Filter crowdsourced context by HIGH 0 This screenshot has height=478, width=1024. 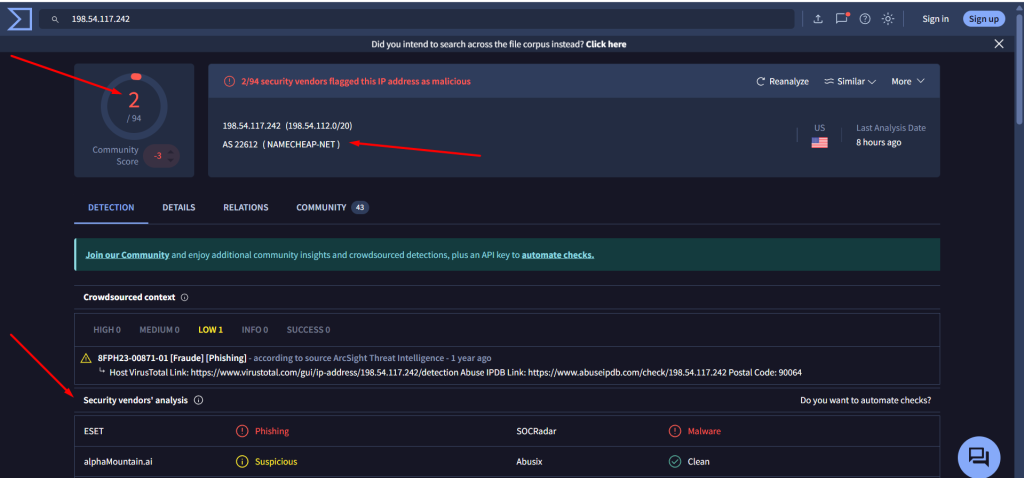click(107, 330)
